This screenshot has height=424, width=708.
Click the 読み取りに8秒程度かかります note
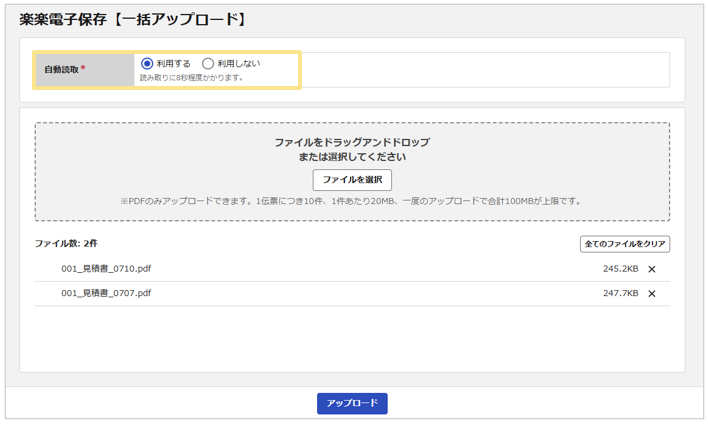point(191,78)
